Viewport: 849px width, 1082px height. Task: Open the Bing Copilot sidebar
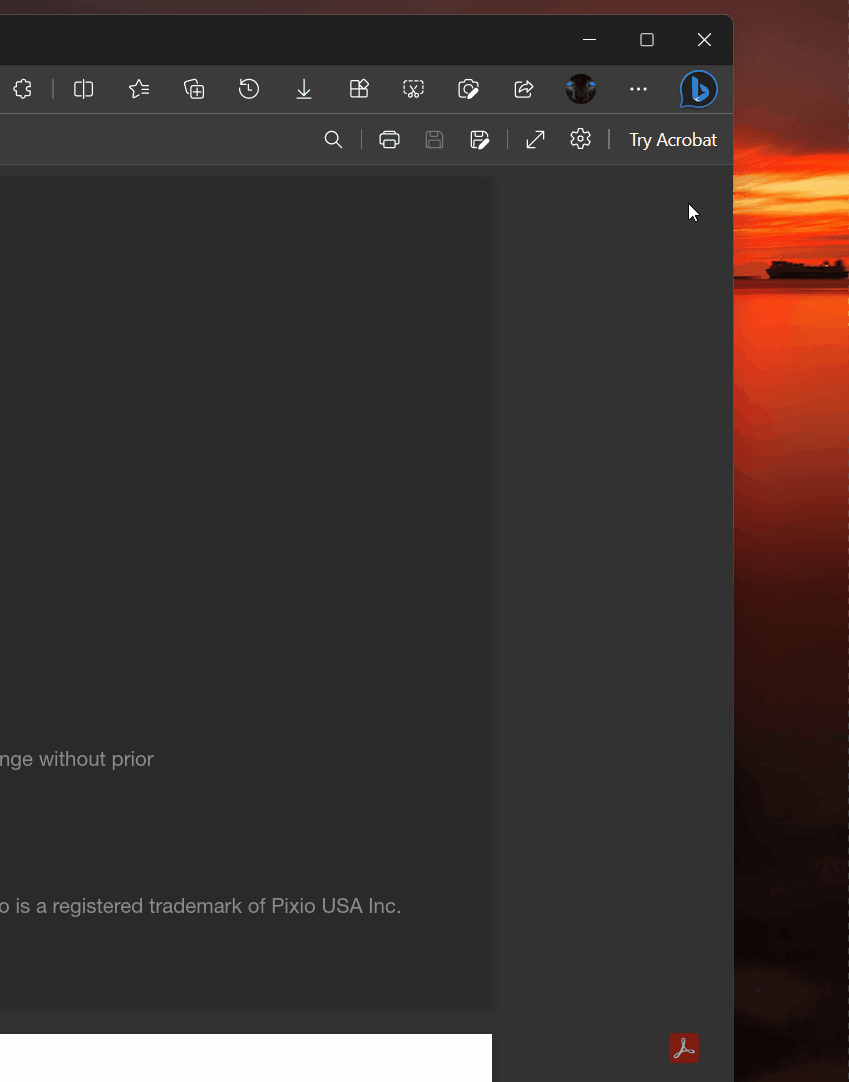coord(699,90)
